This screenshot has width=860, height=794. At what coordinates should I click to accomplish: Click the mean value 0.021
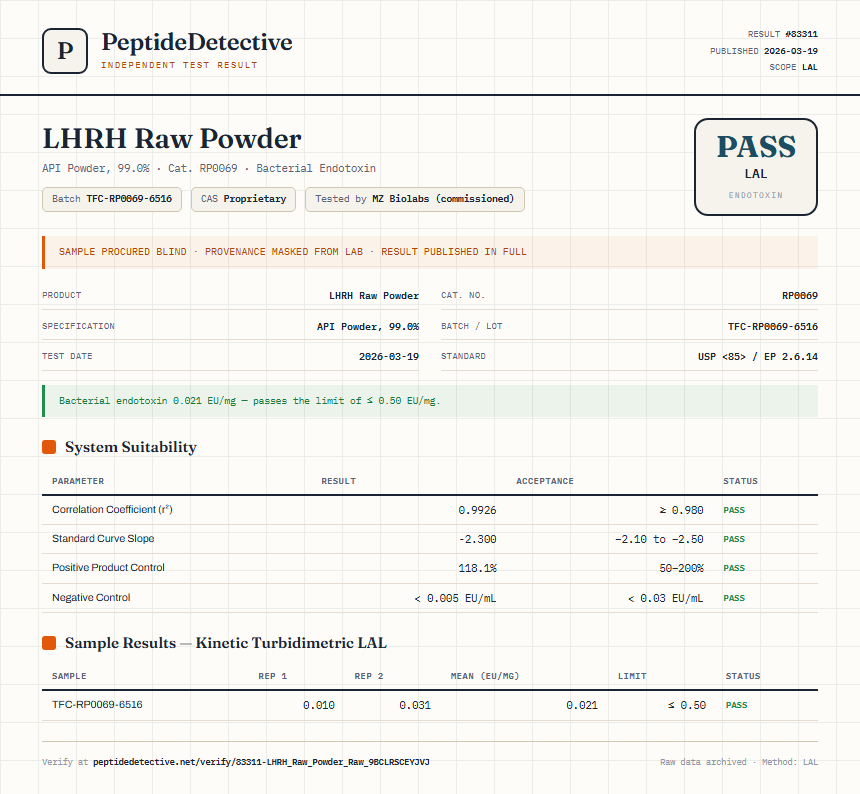(582, 705)
